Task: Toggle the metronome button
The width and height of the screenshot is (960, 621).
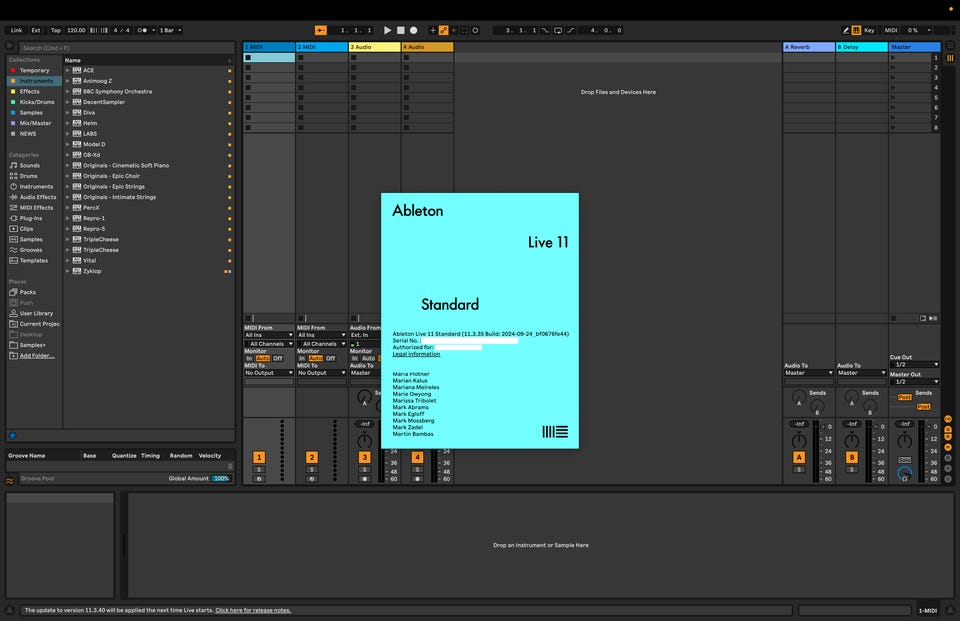Action: 146,31
